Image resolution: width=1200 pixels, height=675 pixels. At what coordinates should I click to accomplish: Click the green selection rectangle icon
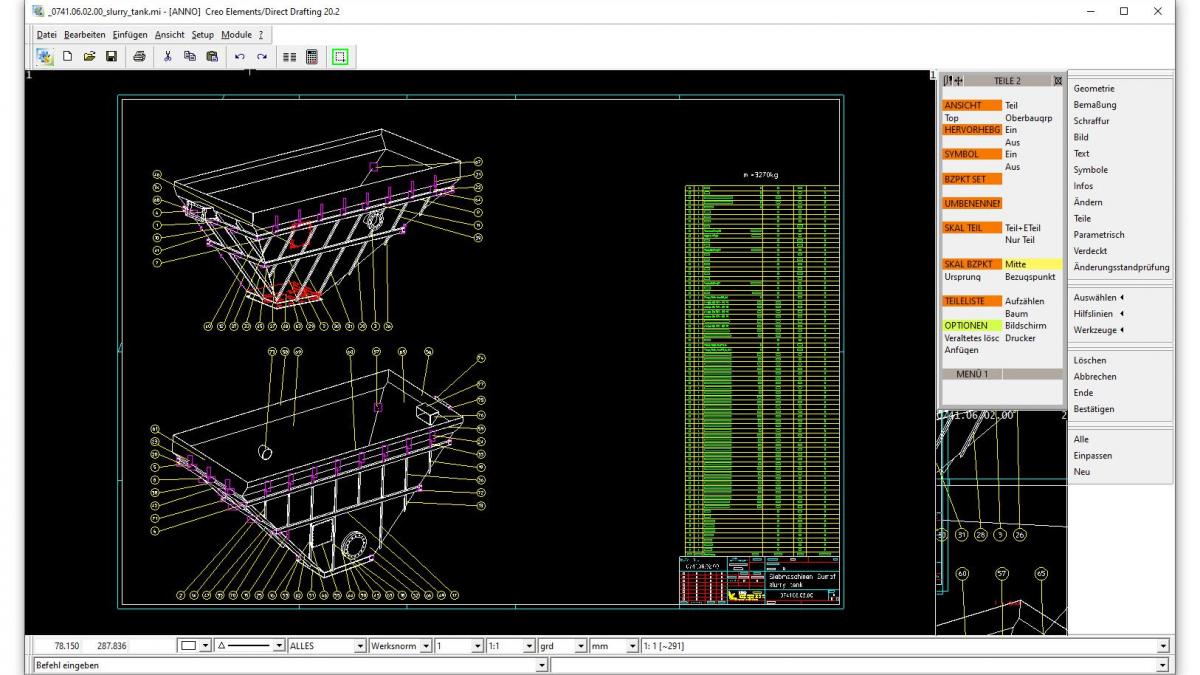[x=338, y=59]
